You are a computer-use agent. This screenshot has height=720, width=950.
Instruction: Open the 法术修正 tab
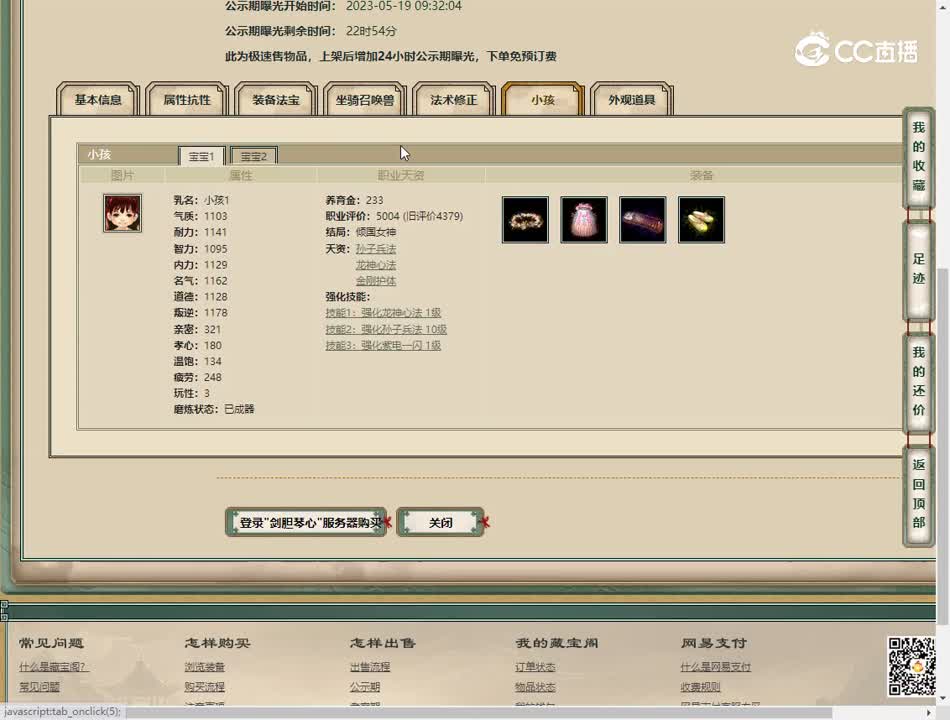[453, 99]
